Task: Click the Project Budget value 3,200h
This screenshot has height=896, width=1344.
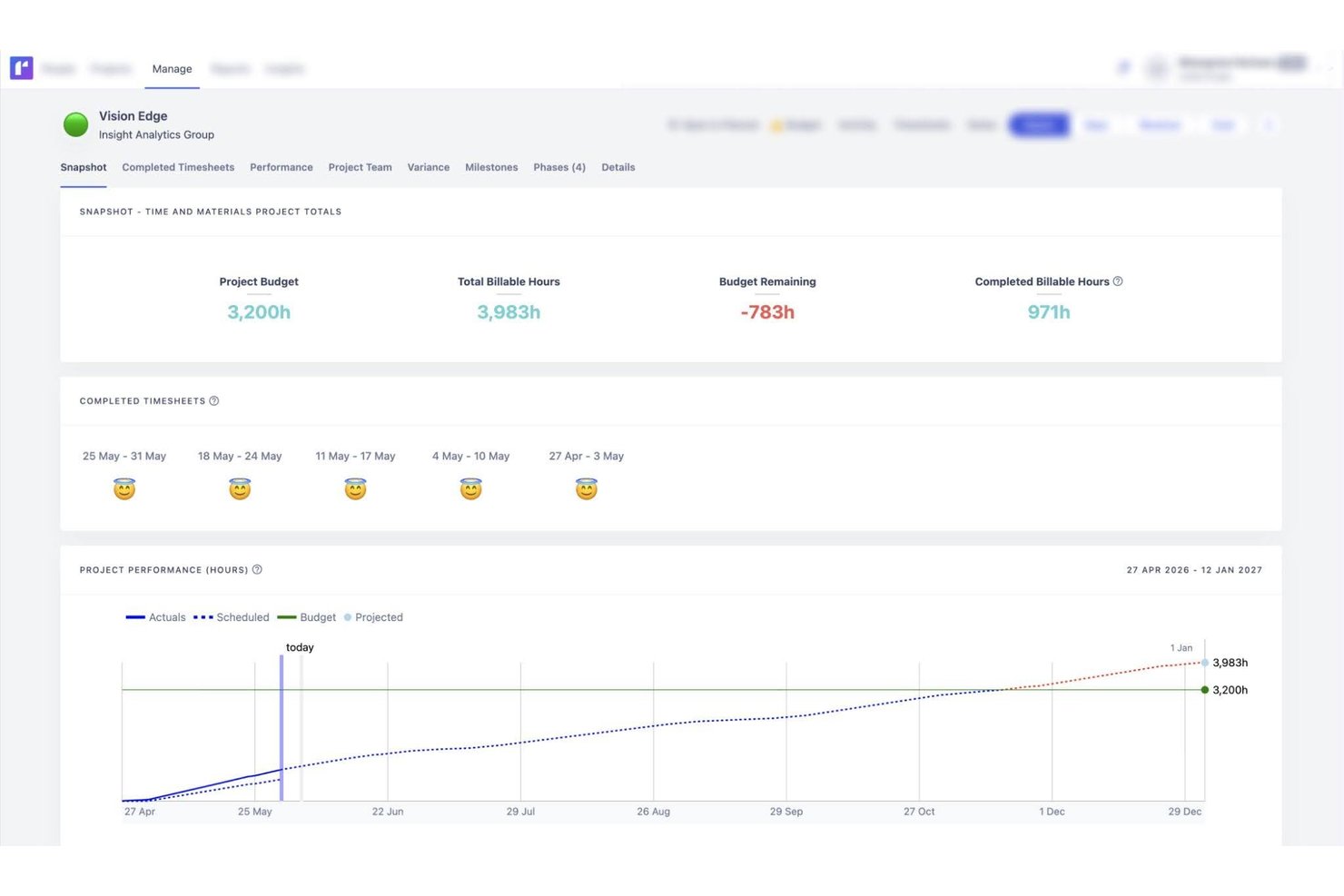Action: click(x=259, y=312)
